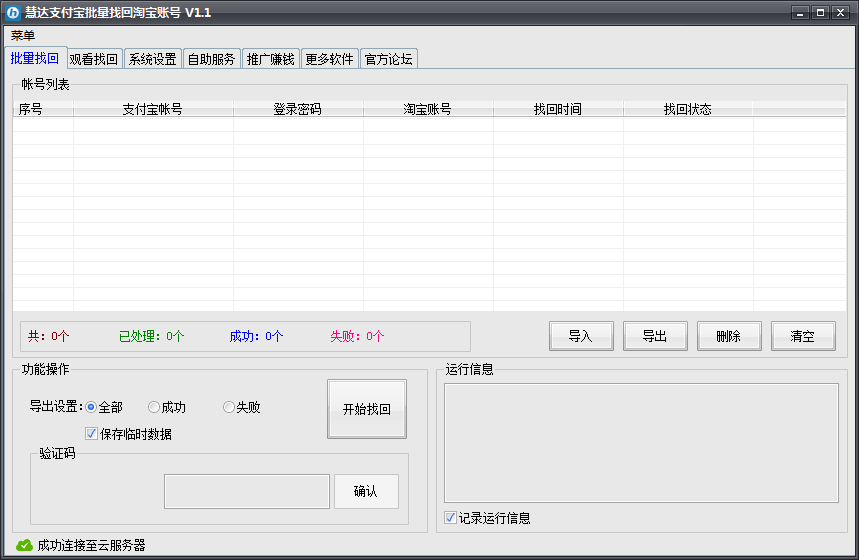Click the 导出 button

click(655, 336)
